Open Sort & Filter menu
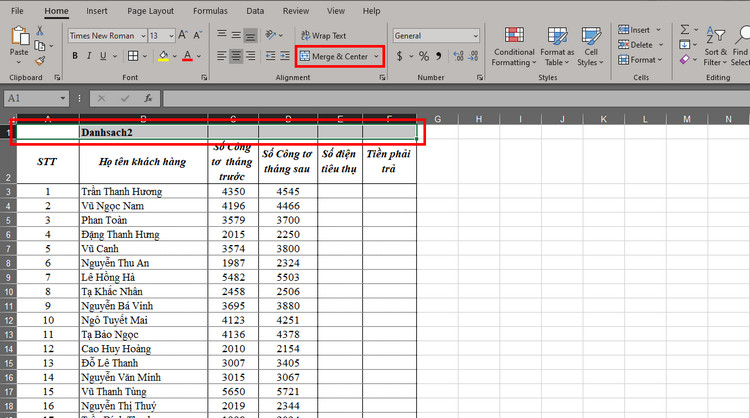Viewport: 750px width, 418px height. coord(715,47)
